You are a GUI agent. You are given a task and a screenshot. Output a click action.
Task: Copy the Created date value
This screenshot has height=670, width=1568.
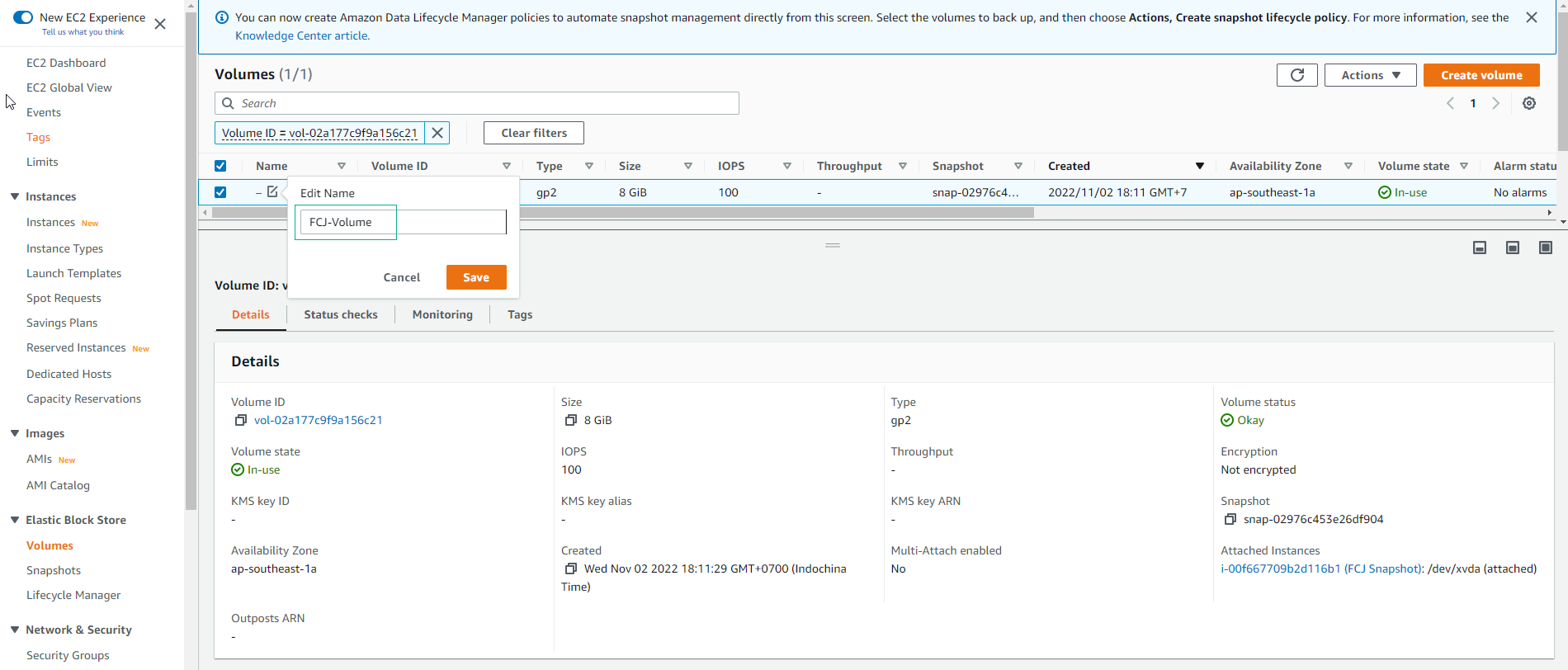pyautogui.click(x=570, y=569)
